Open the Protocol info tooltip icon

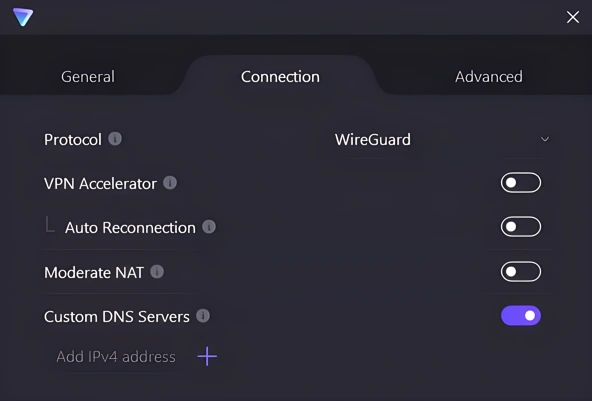pos(115,139)
